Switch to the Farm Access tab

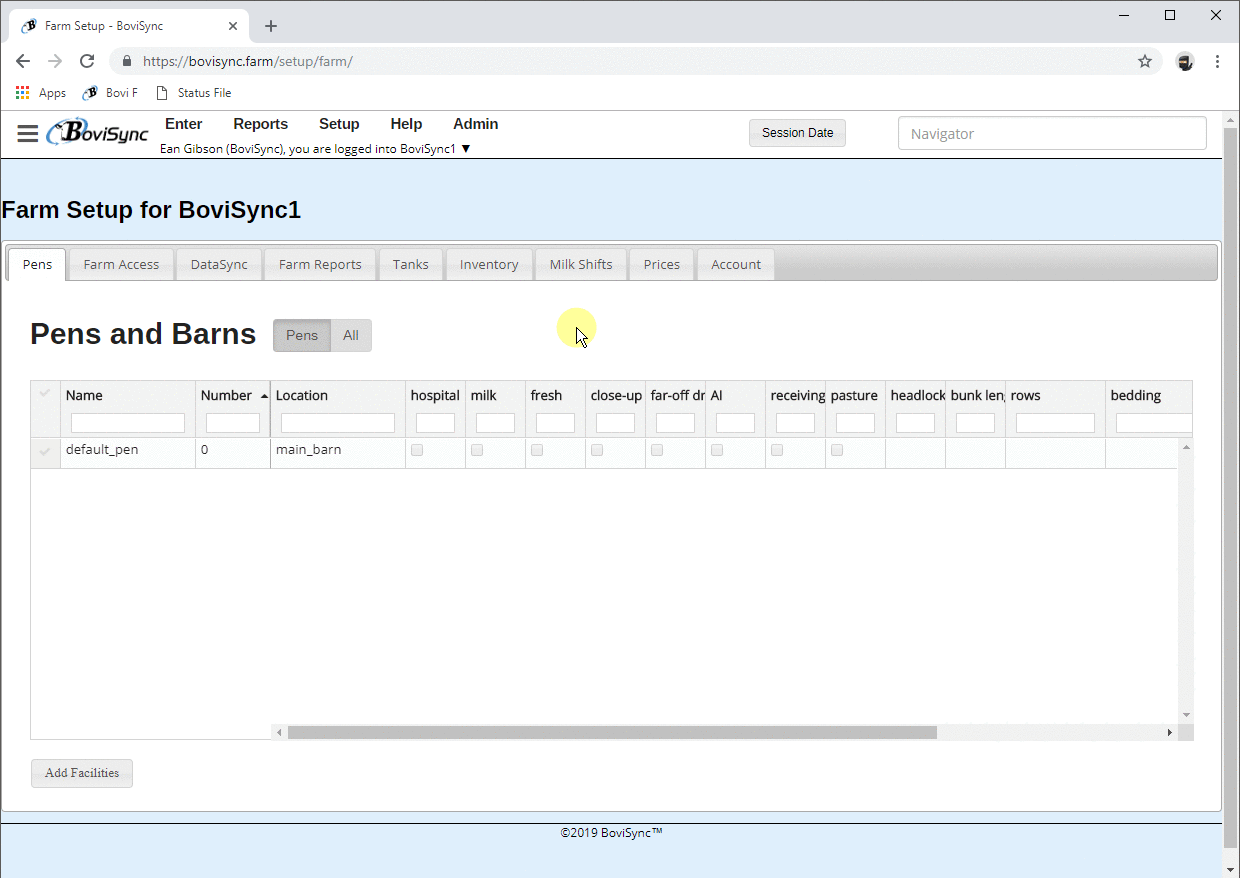point(121,264)
